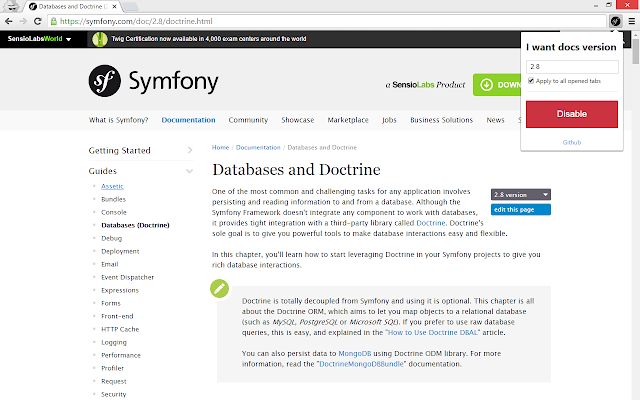
Task: Click the Twig Certification announcement text
Action: [209, 39]
